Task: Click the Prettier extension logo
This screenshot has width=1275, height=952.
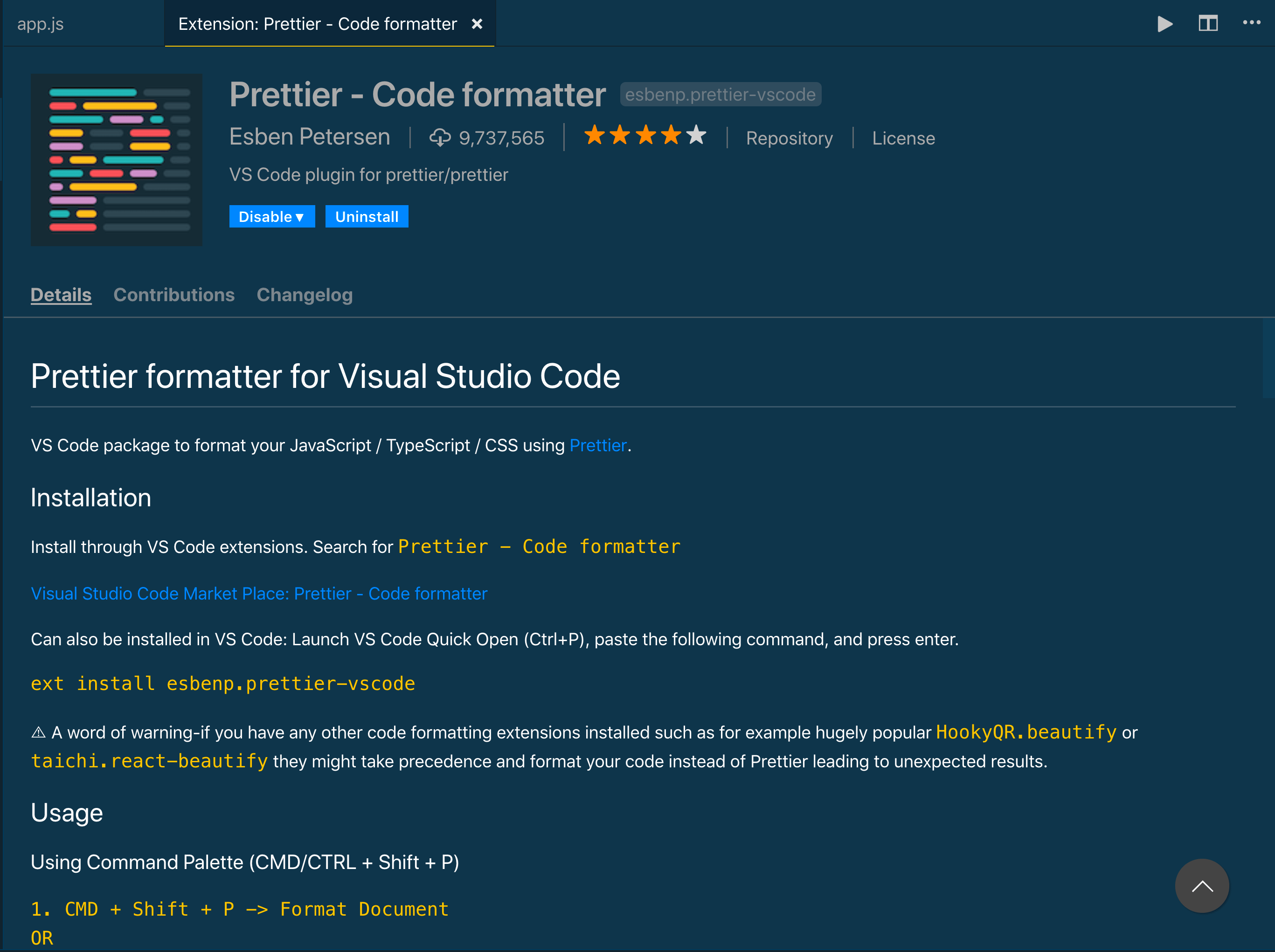Action: [117, 160]
